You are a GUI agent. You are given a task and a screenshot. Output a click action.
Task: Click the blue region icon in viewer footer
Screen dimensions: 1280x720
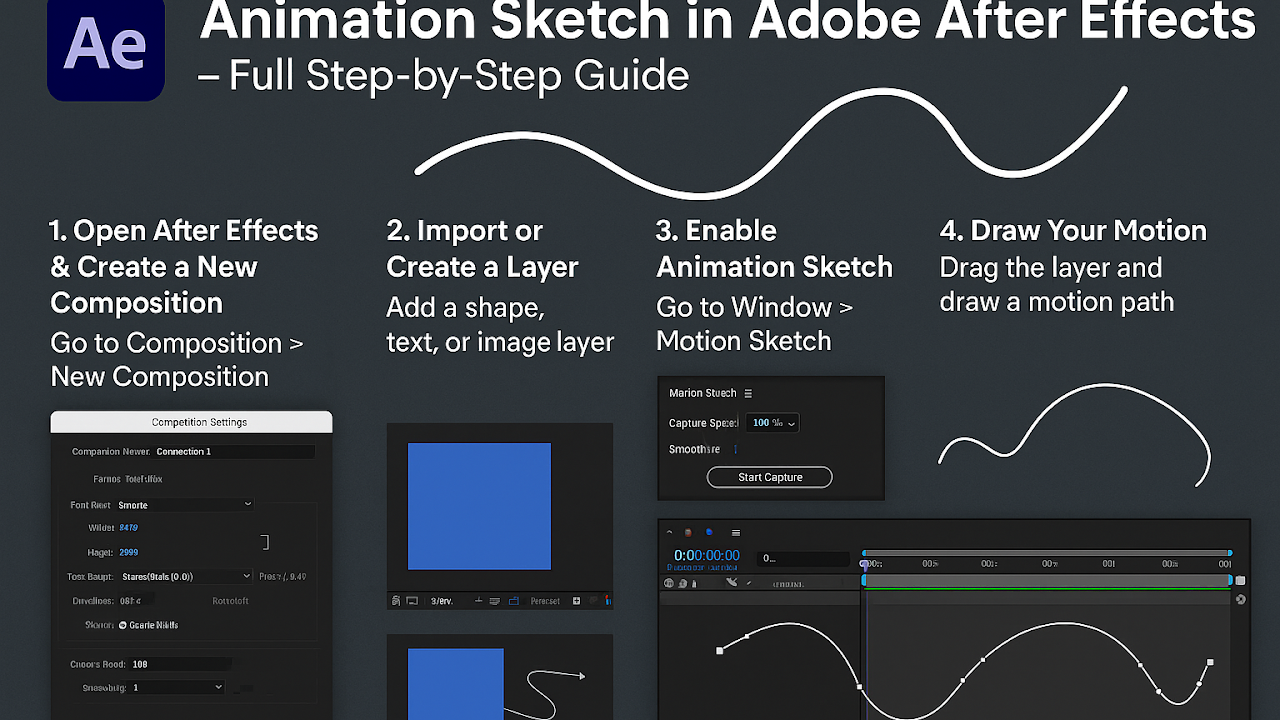click(x=514, y=601)
